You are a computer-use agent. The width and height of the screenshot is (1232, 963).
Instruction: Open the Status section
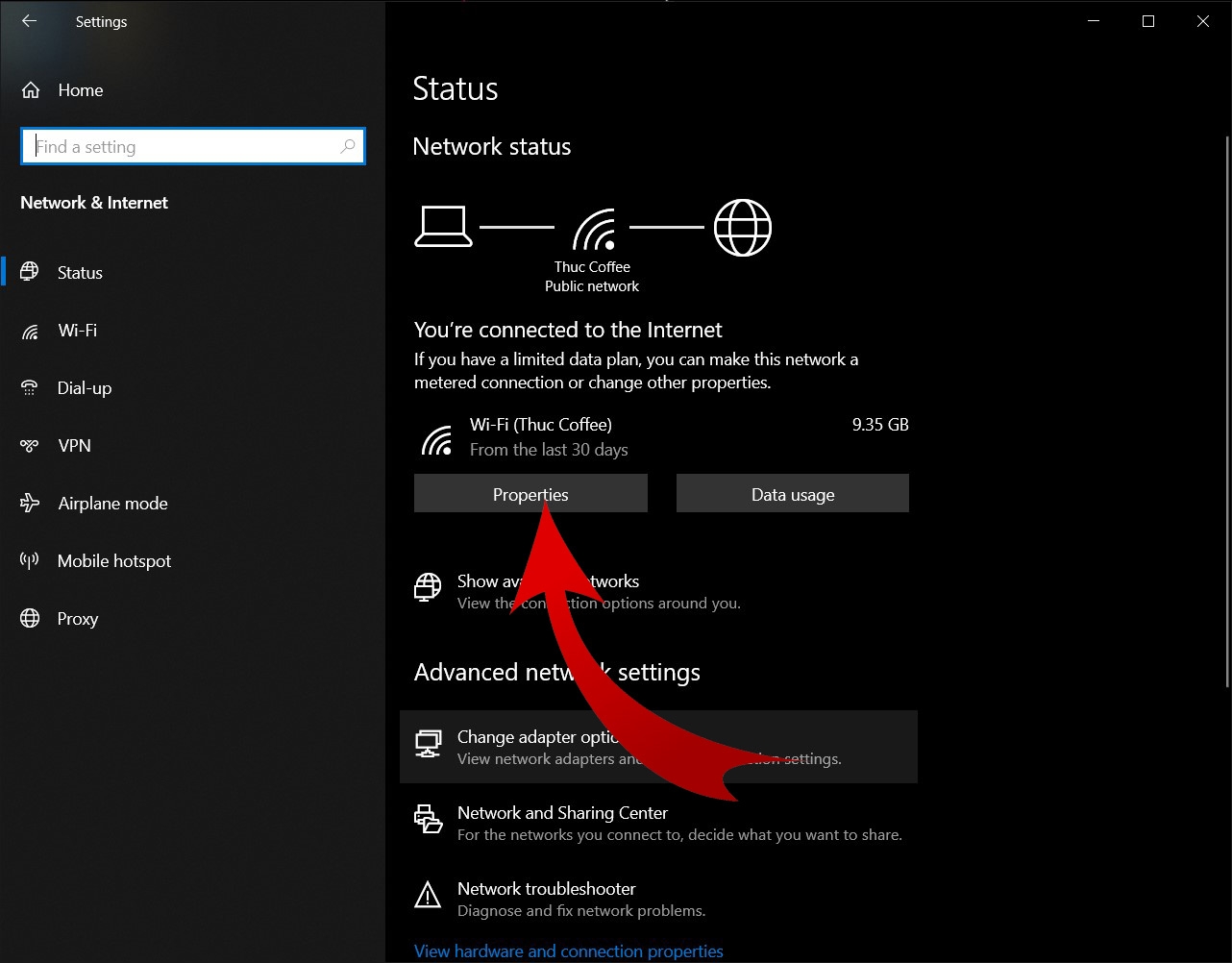[192, 273]
